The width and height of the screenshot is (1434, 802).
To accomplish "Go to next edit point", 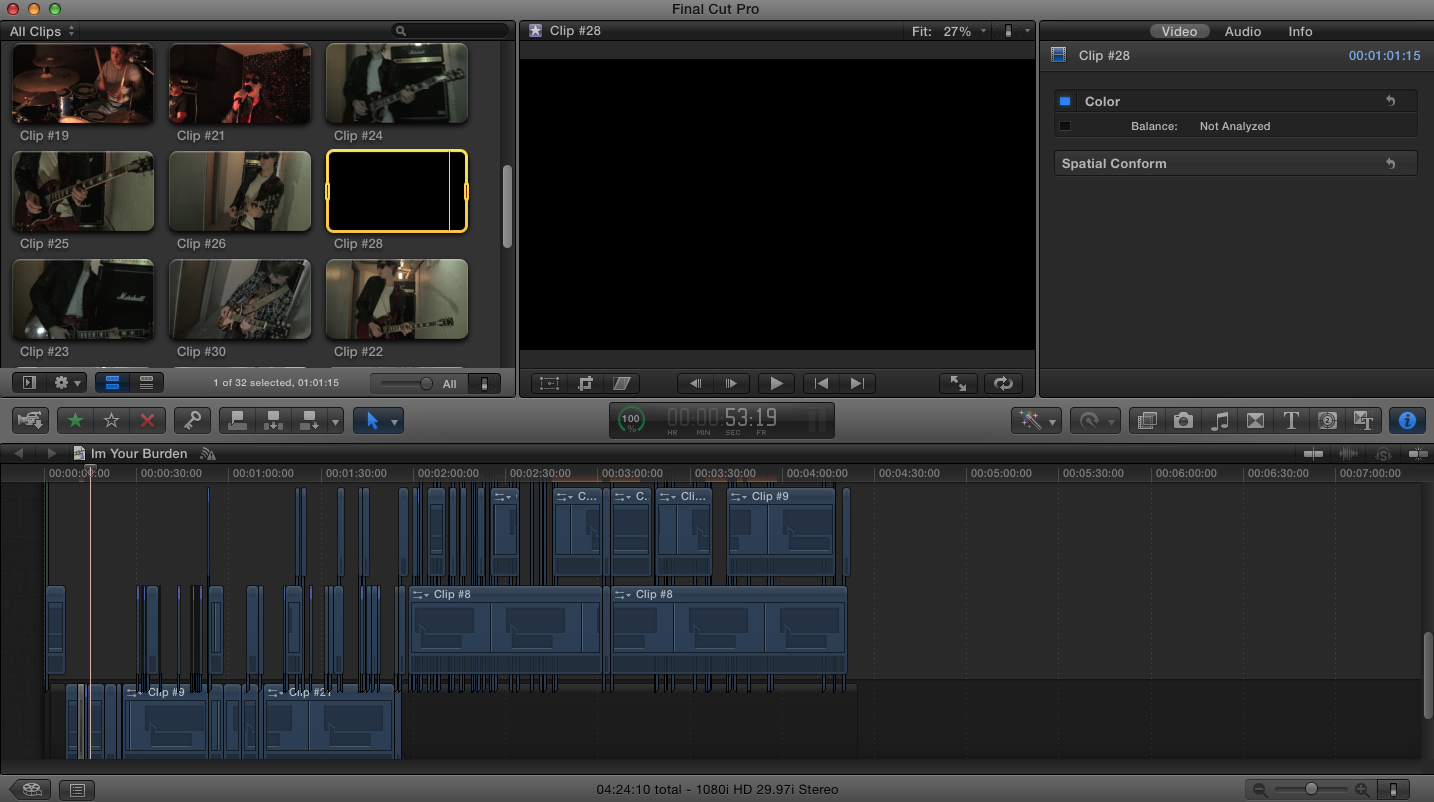I will pos(857,383).
